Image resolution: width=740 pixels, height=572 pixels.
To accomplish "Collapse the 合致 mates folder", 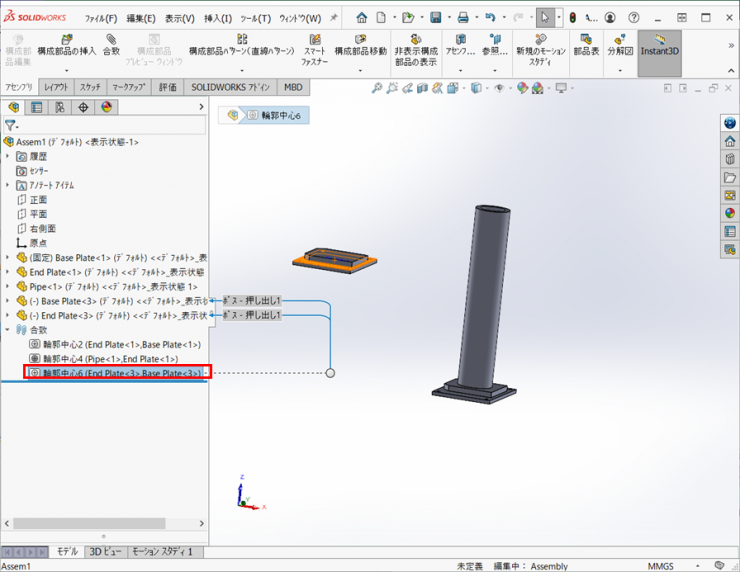I will 8,329.
